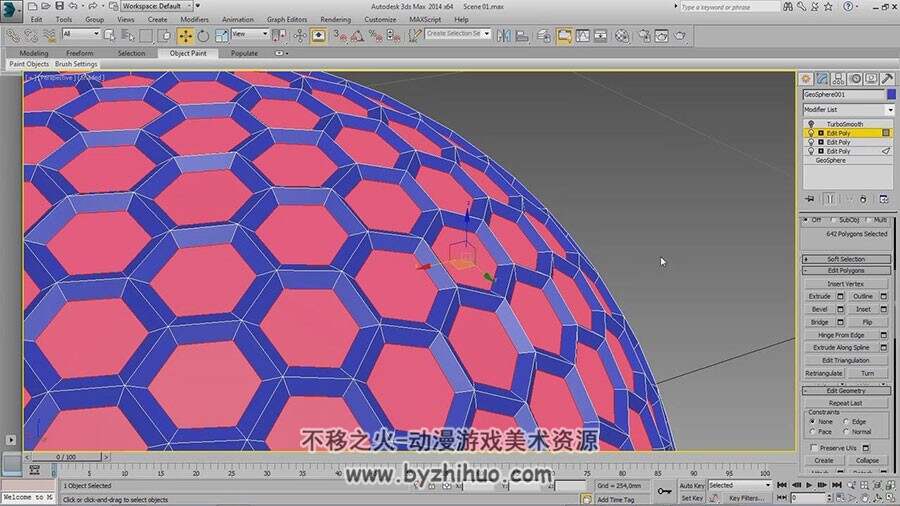Screen dimensions: 900x506
Task: Open the MAXScript menu
Action: (x=425, y=20)
